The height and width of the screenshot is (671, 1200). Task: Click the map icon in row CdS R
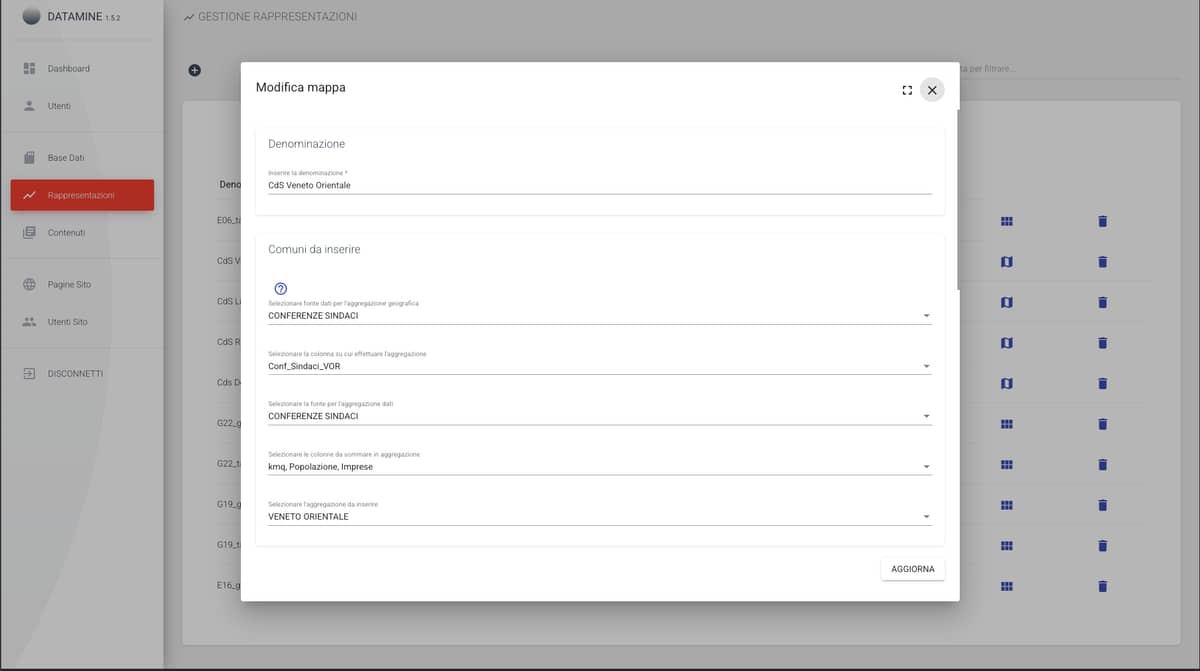point(1007,343)
